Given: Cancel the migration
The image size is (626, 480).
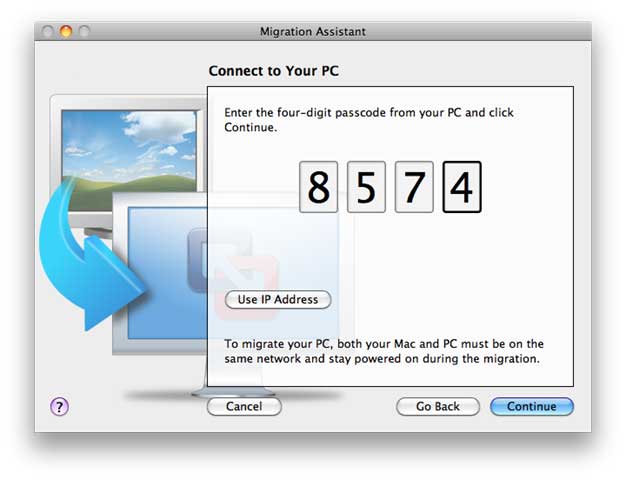Looking at the screenshot, I should click(x=244, y=406).
